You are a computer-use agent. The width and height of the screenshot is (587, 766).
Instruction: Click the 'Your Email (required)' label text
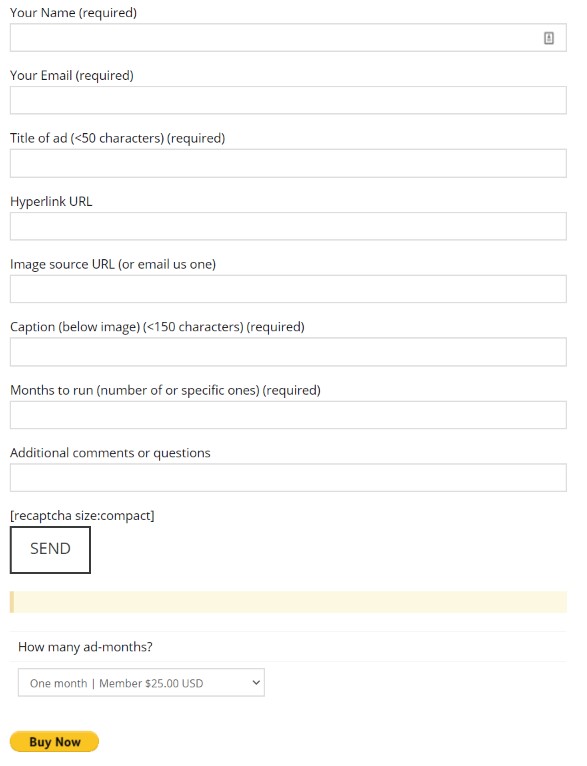(x=72, y=76)
